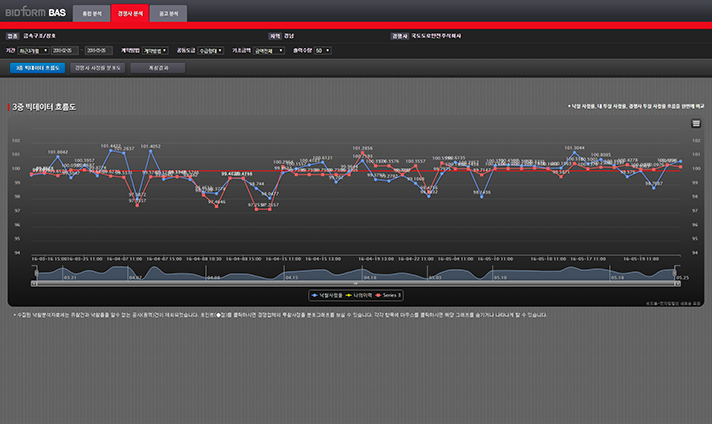Click the 03.21 marker in navigator
712x424 pixels.
pyautogui.click(x=70, y=277)
